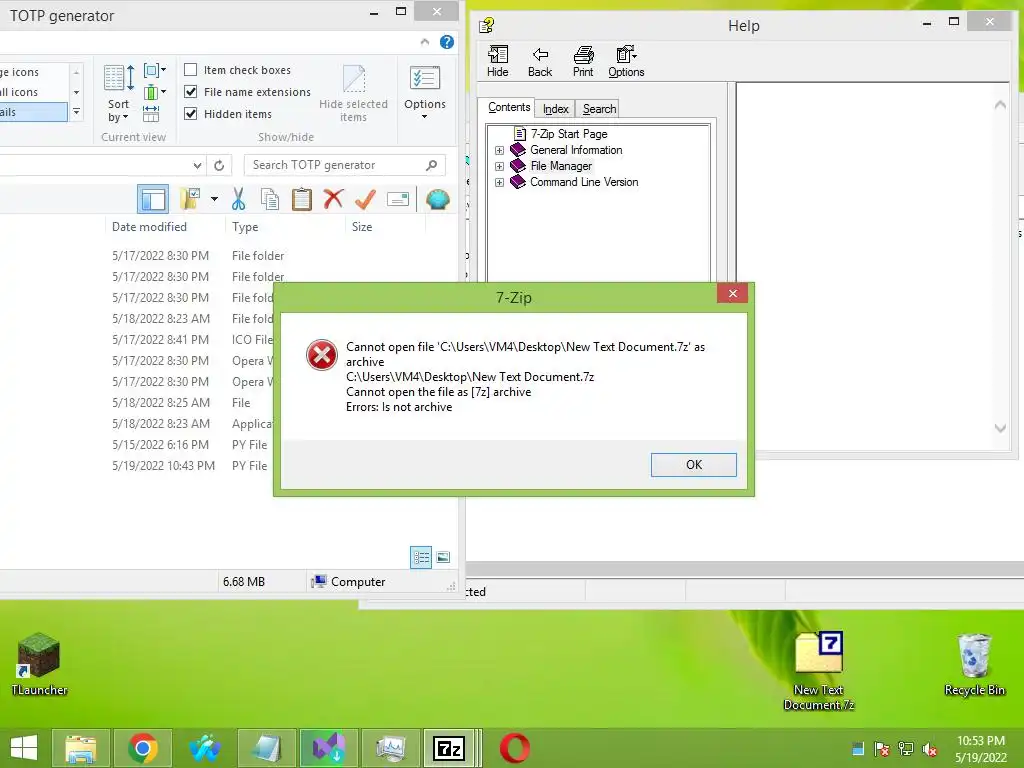Image resolution: width=1024 pixels, height=768 pixels.
Task: Expand the General Information node
Action: click(x=500, y=150)
